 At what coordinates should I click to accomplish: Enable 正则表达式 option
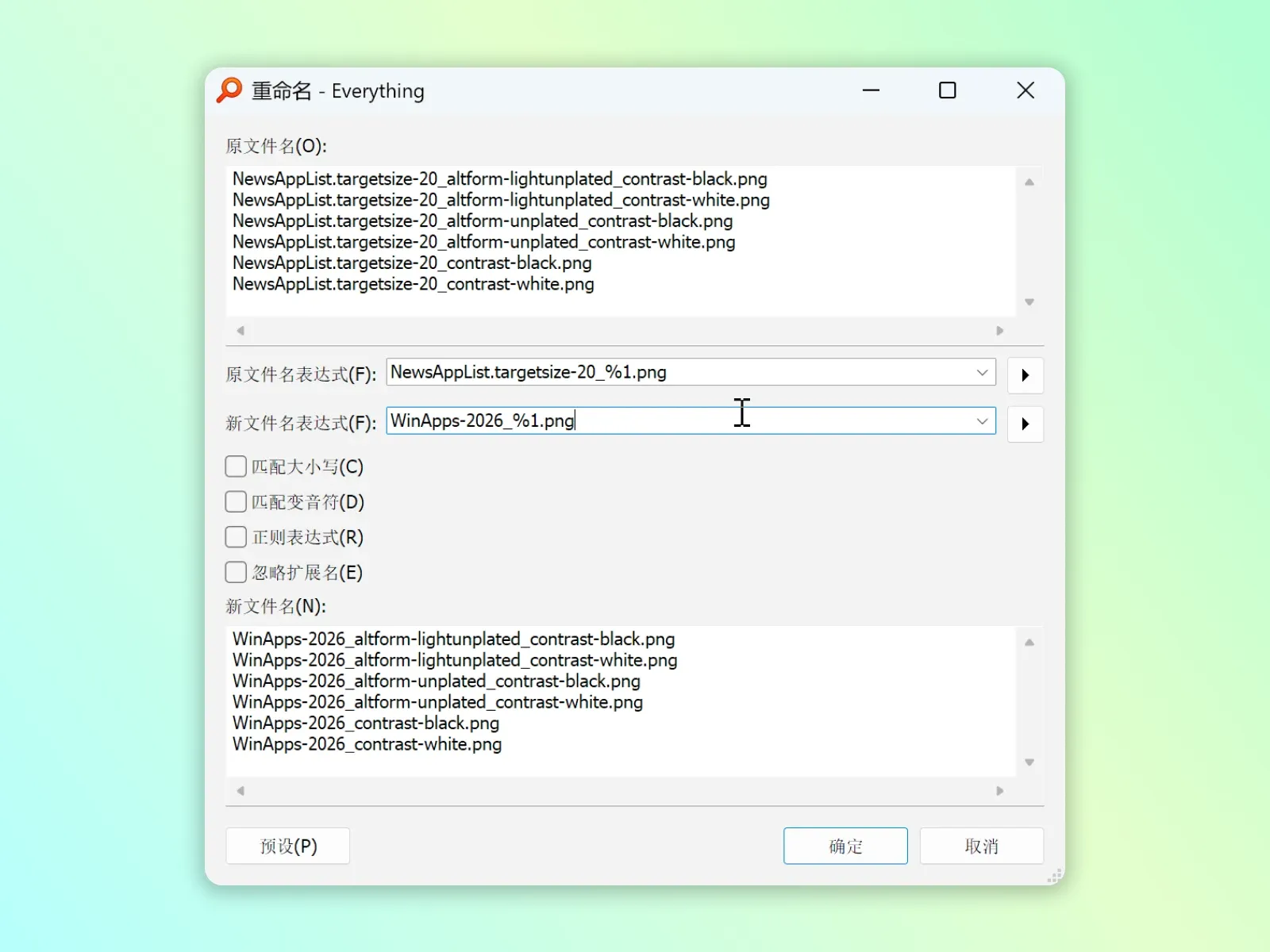coord(236,537)
